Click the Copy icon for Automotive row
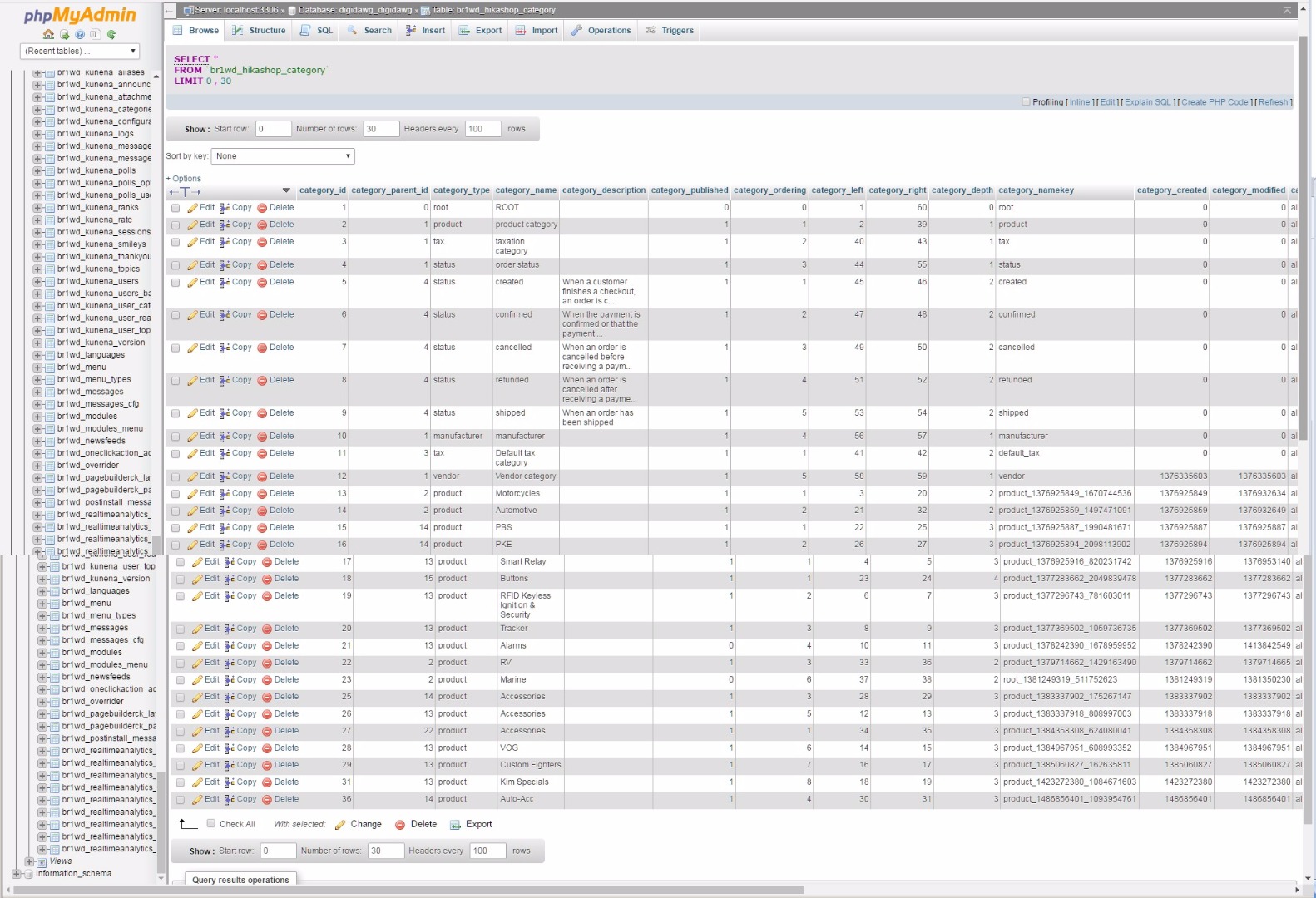 225,511
